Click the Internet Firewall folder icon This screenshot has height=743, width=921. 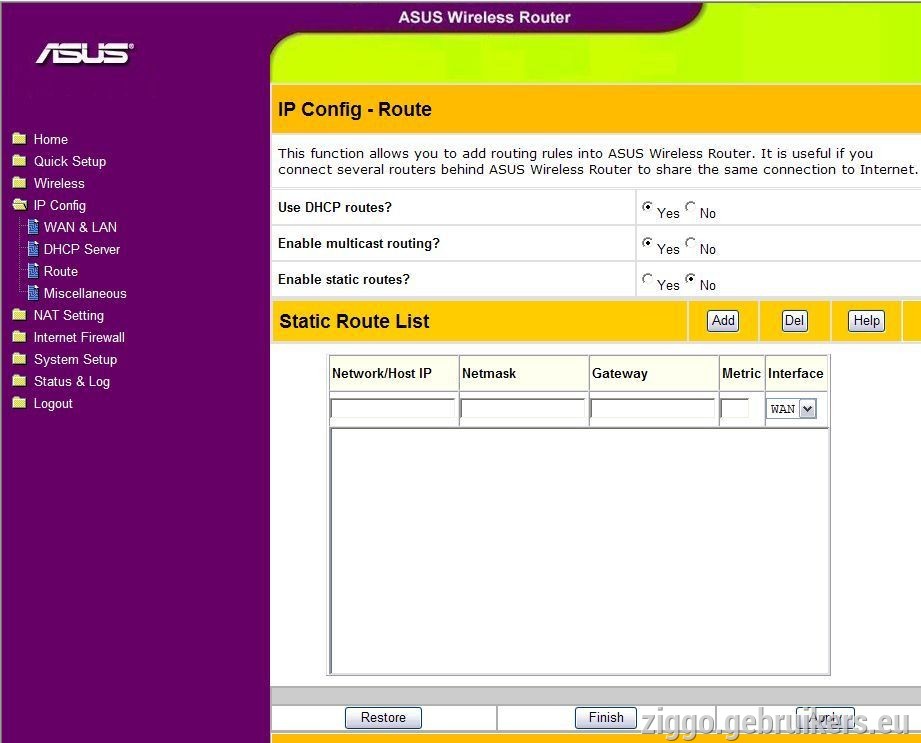click(19, 337)
